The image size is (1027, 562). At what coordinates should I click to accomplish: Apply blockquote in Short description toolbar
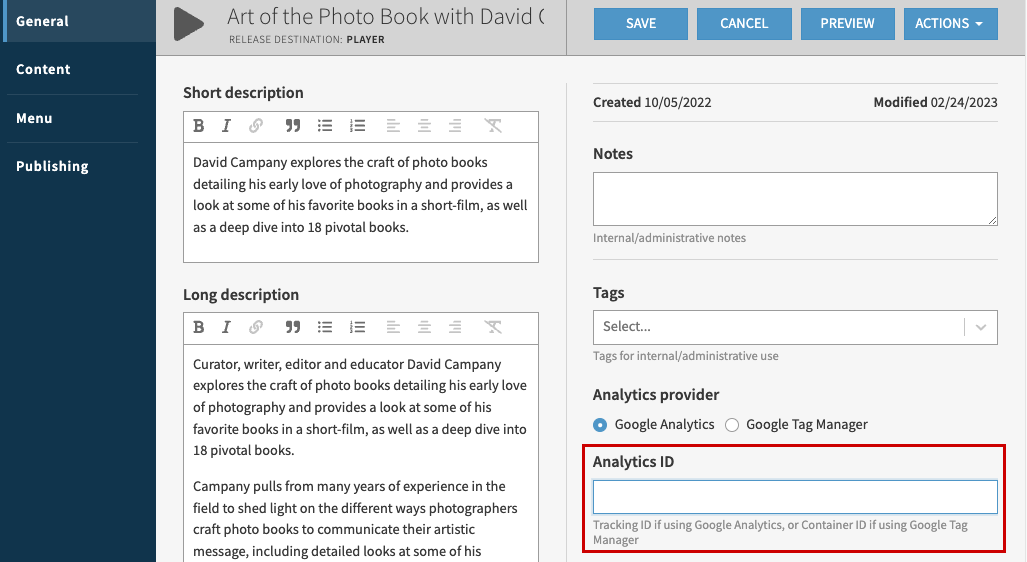293,126
